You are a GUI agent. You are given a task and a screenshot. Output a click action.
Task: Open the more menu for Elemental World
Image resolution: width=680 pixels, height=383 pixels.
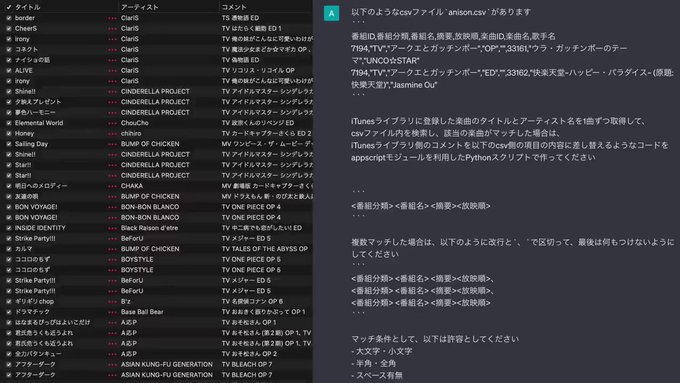pyautogui.click(x=112, y=123)
